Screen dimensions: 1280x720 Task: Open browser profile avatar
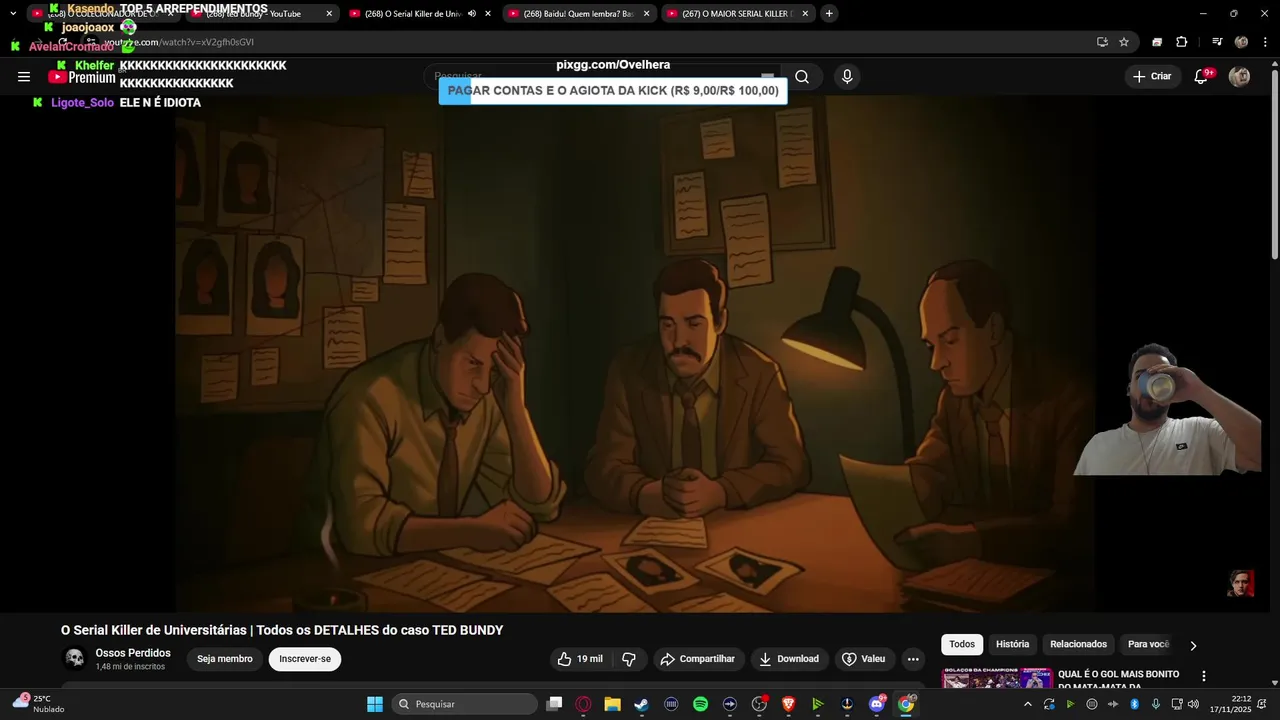pos(1241,42)
